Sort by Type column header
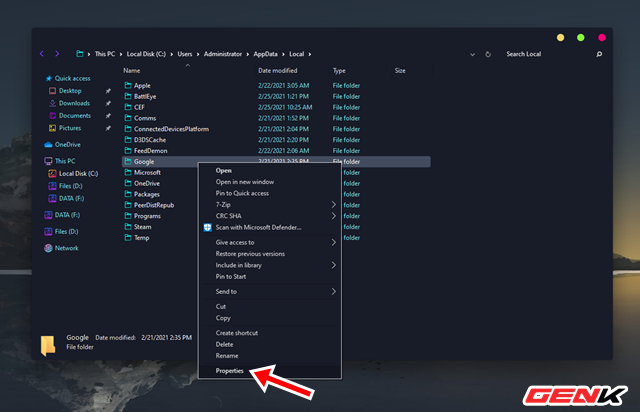The width and height of the screenshot is (640, 412). 339,71
